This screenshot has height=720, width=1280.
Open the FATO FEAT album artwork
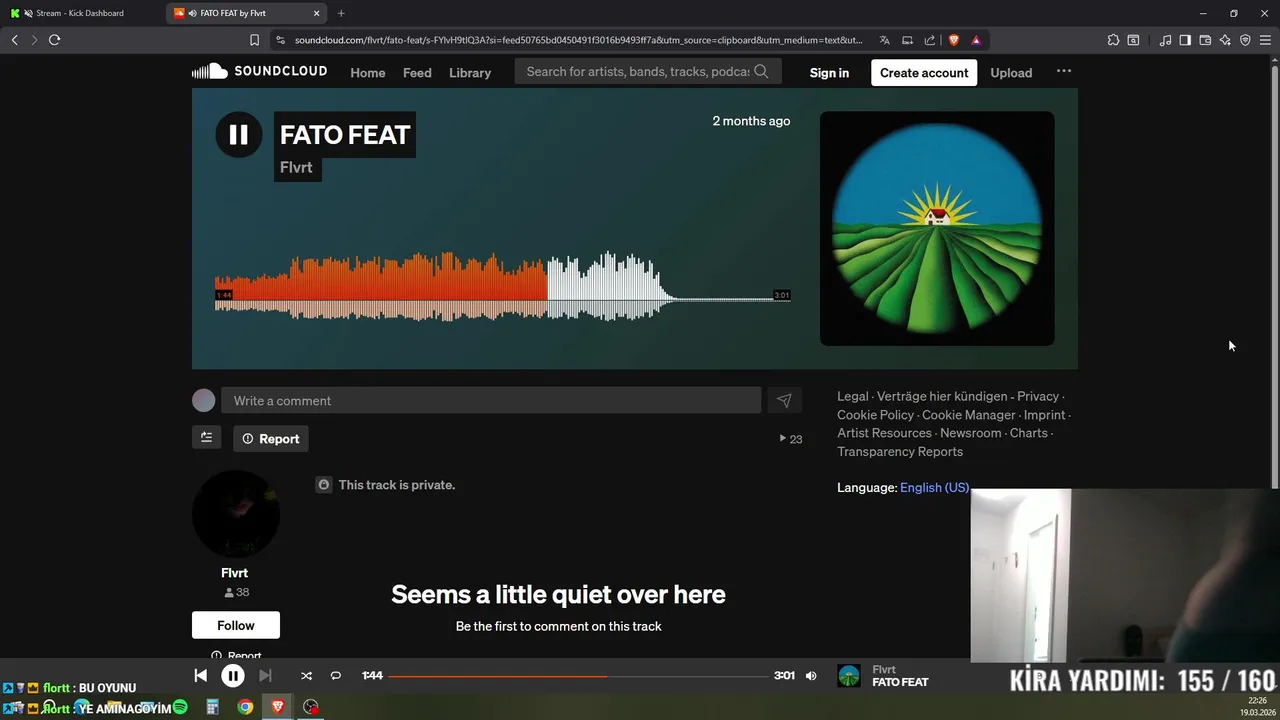(937, 228)
